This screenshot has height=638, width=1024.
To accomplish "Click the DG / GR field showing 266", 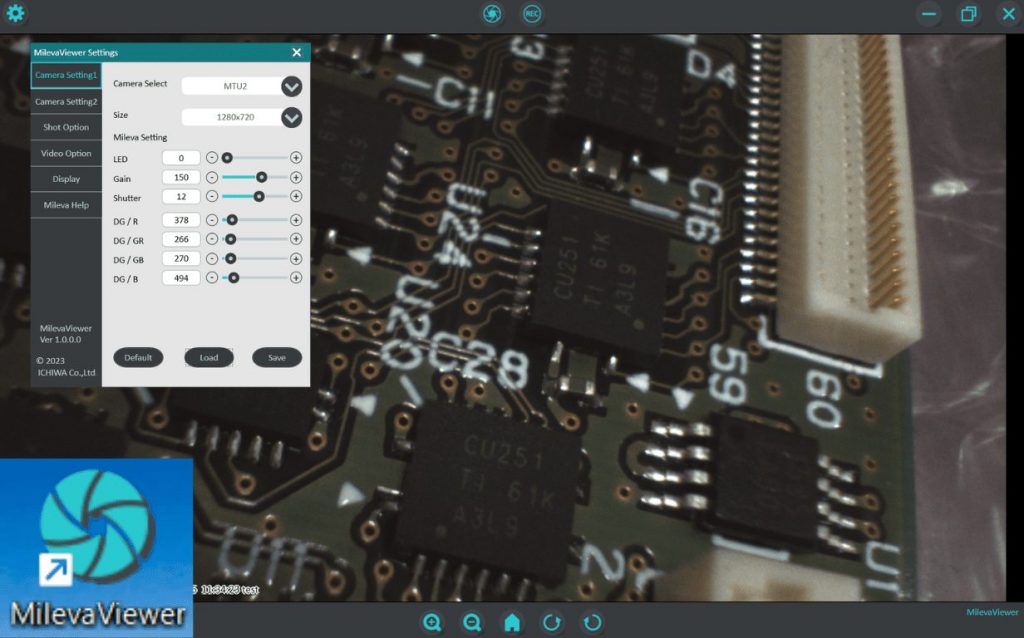I will tap(181, 239).
